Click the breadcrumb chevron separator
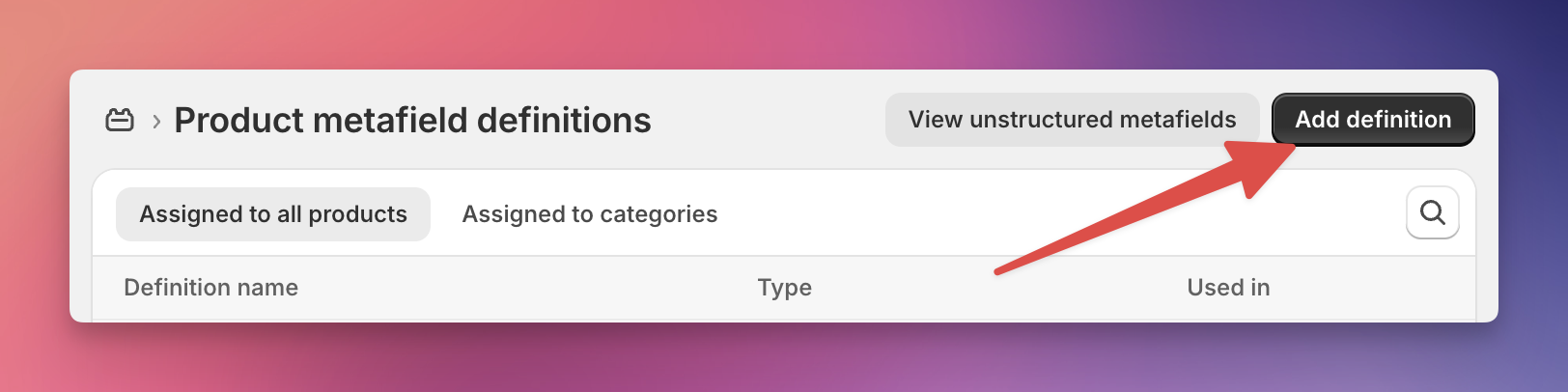 [x=156, y=122]
